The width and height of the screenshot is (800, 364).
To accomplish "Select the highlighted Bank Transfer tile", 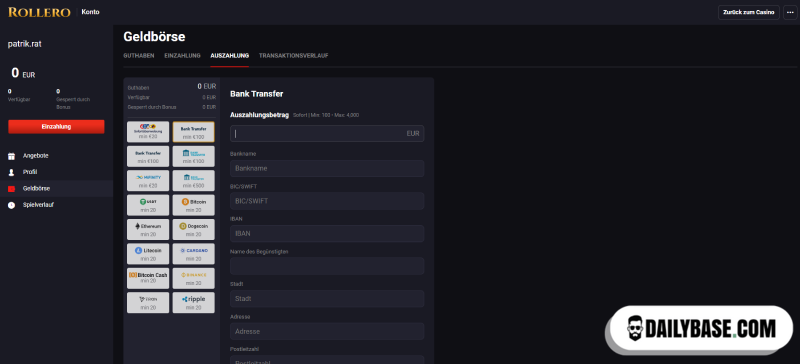I will point(193,132).
